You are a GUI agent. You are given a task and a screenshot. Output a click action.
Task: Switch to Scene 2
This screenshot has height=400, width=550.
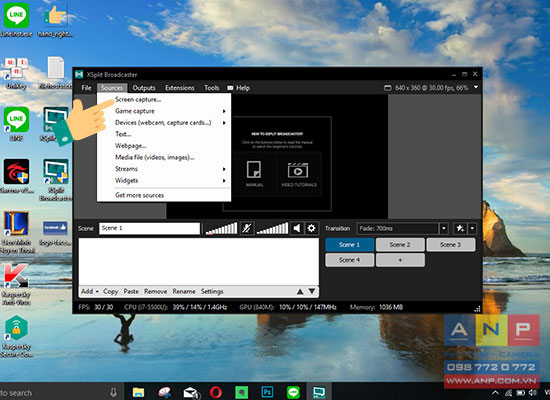[x=400, y=245]
